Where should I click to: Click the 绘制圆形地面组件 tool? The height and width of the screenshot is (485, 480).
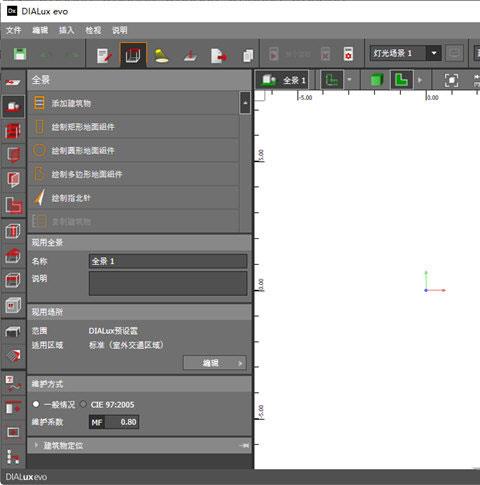click(x=133, y=150)
